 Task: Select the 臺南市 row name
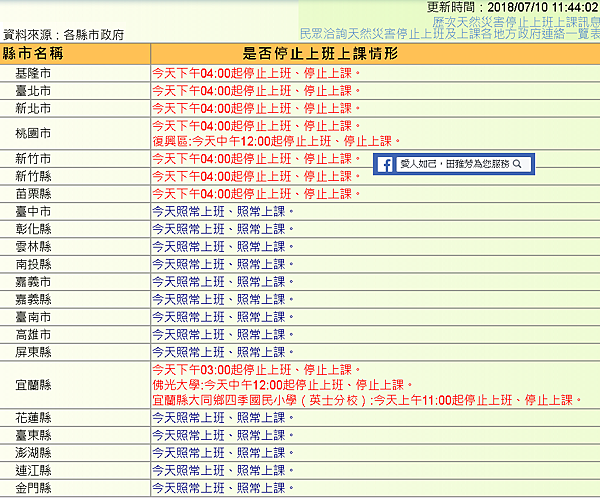33,317
